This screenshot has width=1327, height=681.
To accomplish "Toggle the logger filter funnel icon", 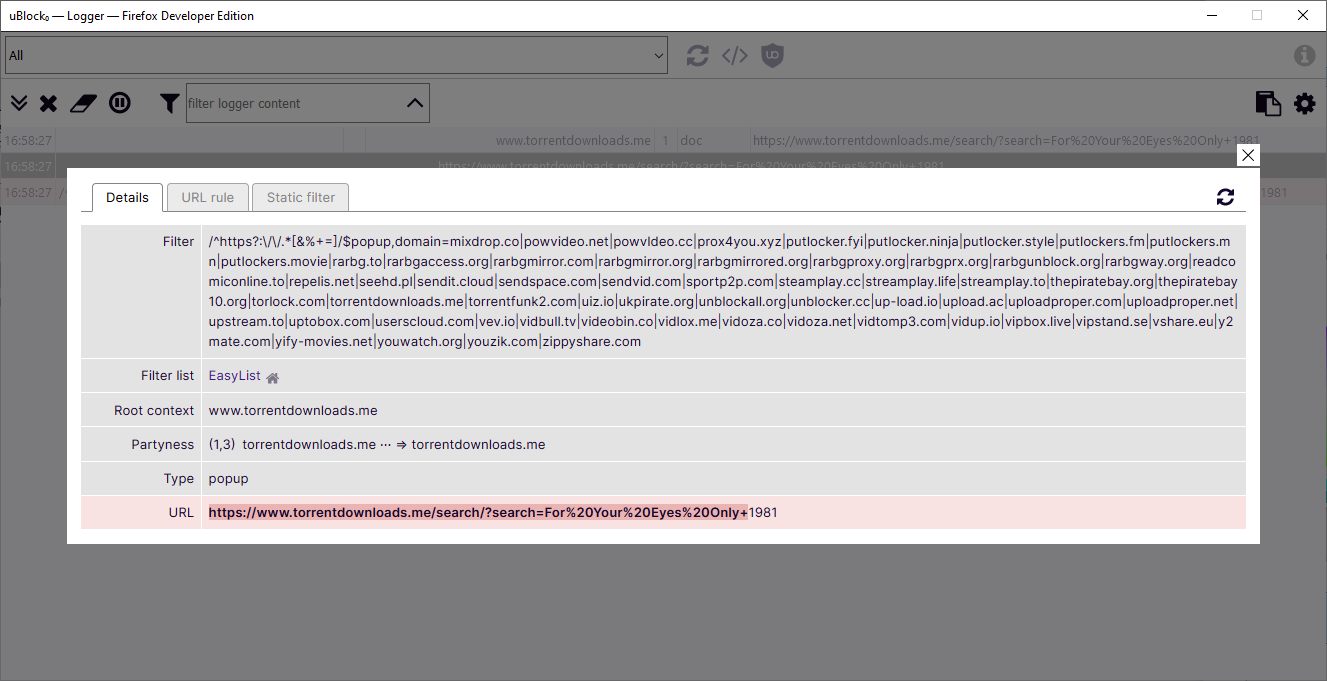I will tap(170, 103).
